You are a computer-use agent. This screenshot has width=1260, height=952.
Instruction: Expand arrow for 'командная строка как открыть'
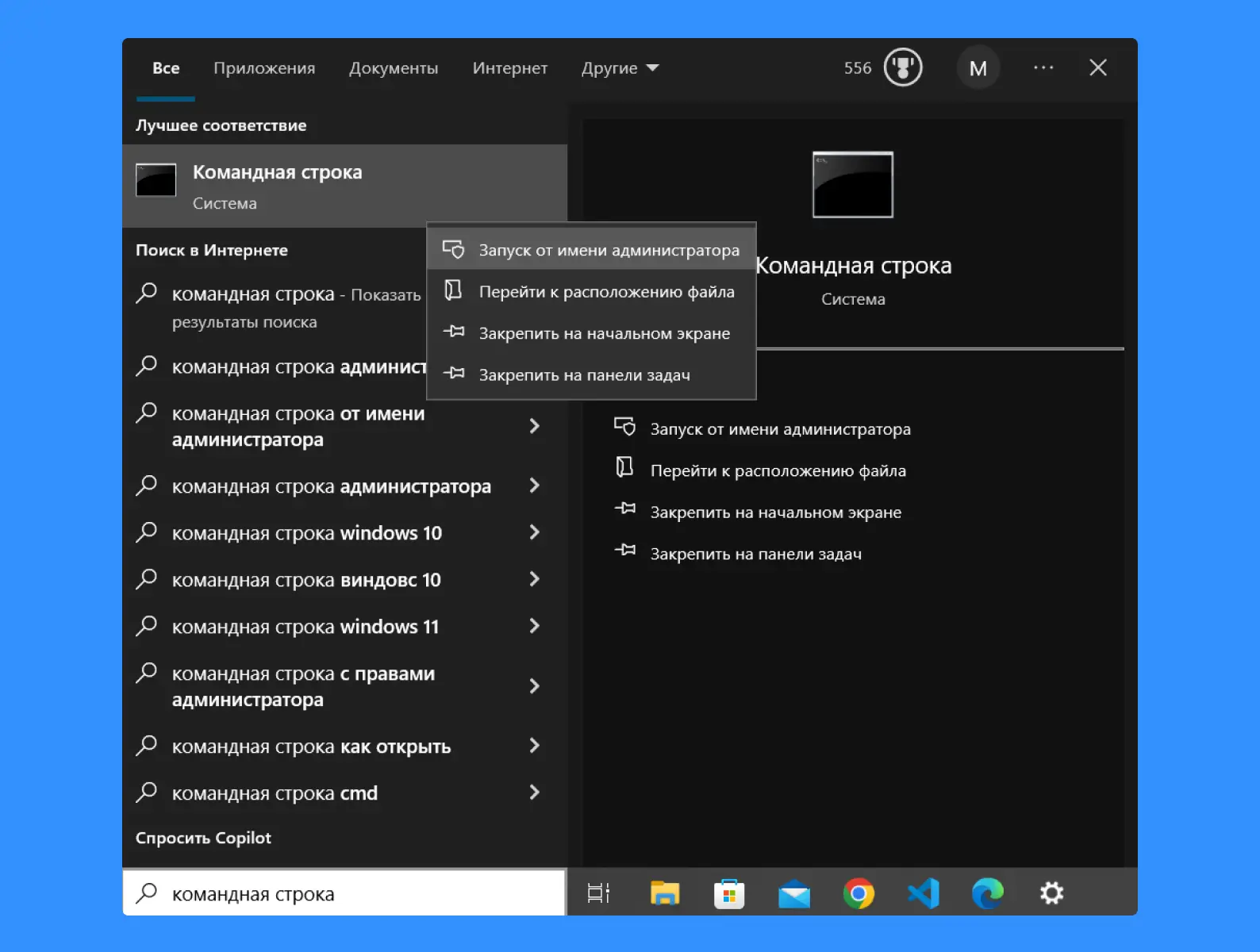pyautogui.click(x=535, y=746)
